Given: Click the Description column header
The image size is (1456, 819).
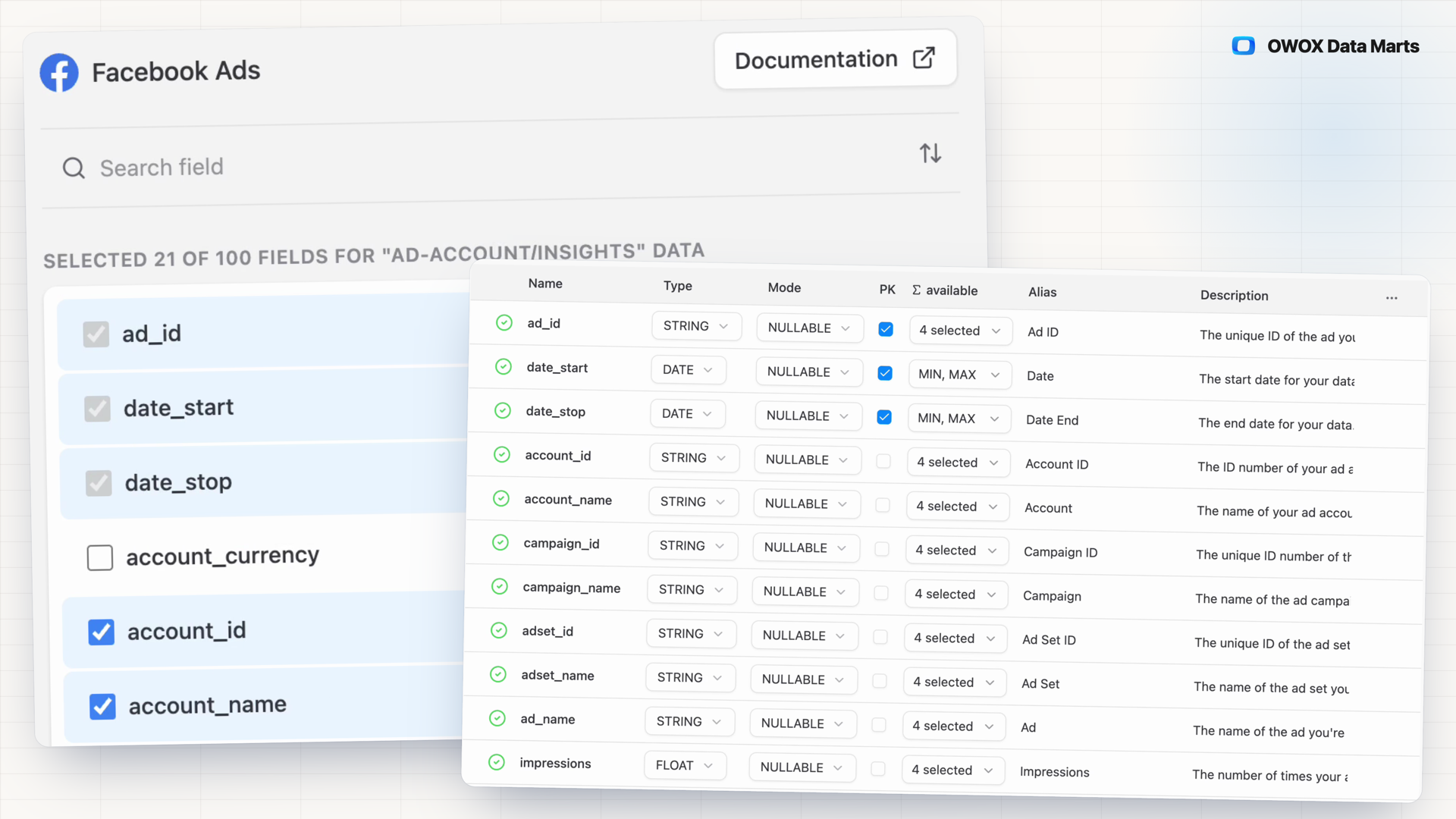Looking at the screenshot, I should click(1234, 296).
